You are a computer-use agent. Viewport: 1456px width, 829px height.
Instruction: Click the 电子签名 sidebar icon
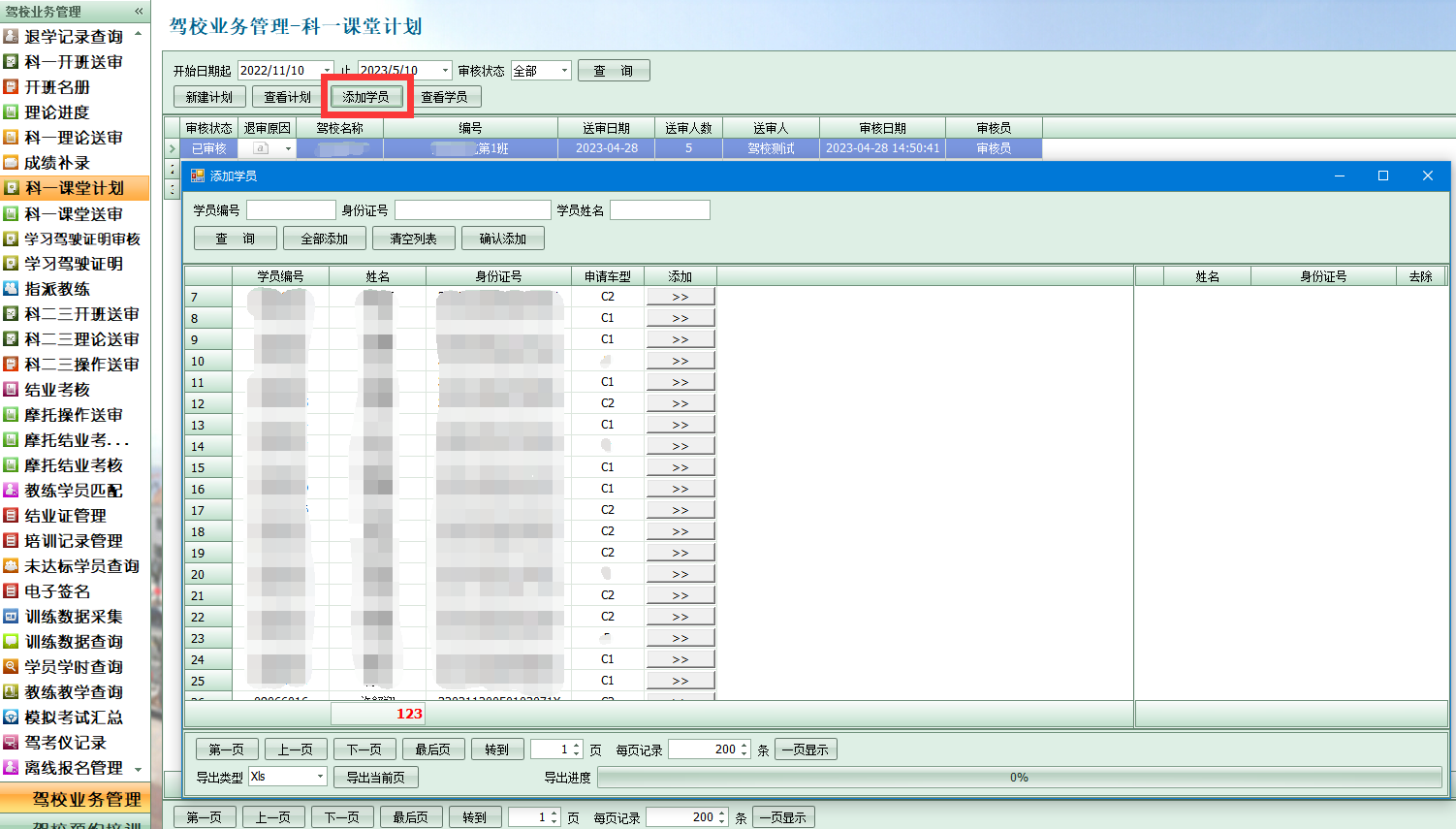click(12, 591)
